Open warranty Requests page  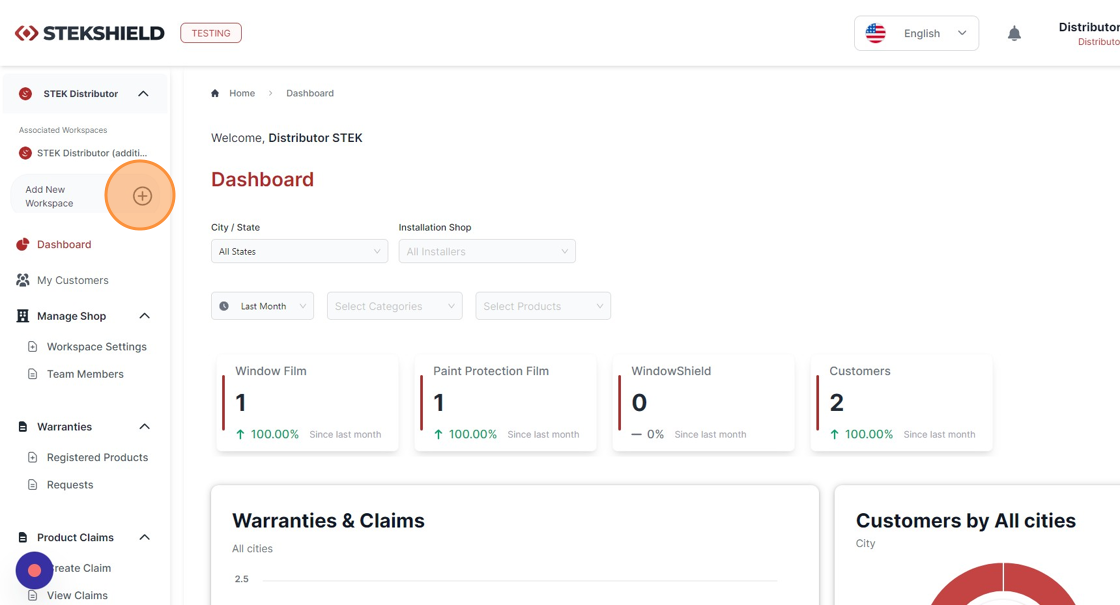pyautogui.click(x=70, y=484)
